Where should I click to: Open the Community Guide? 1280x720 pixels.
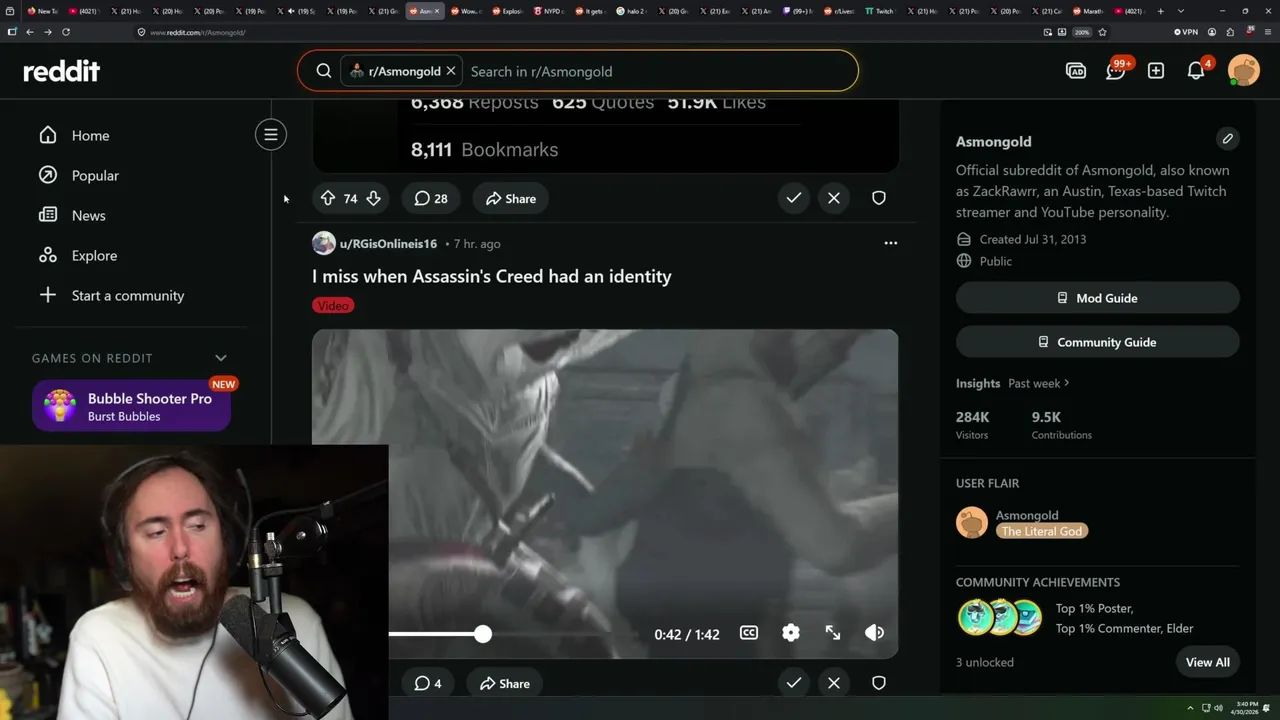1098,342
